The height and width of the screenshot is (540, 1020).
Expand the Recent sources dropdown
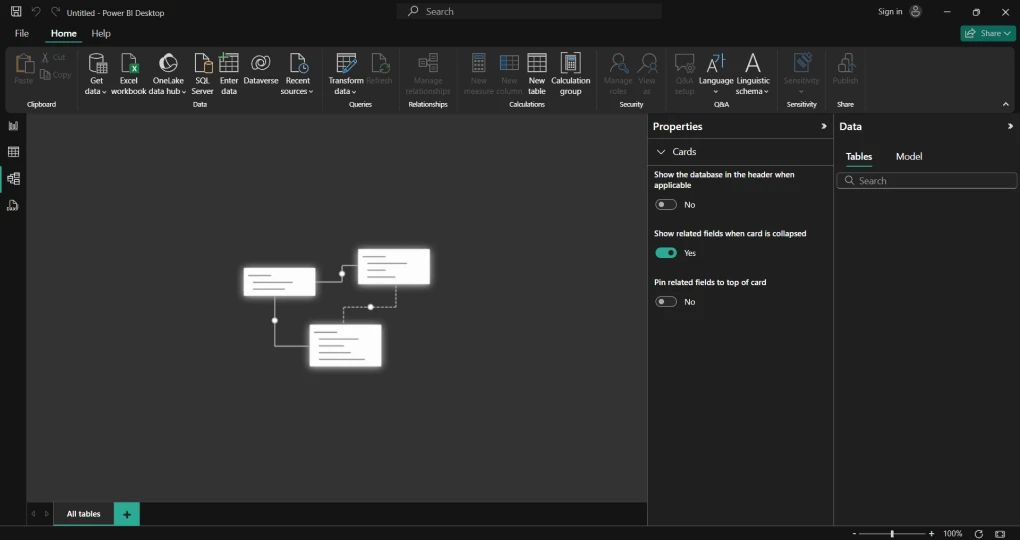pyautogui.click(x=297, y=74)
